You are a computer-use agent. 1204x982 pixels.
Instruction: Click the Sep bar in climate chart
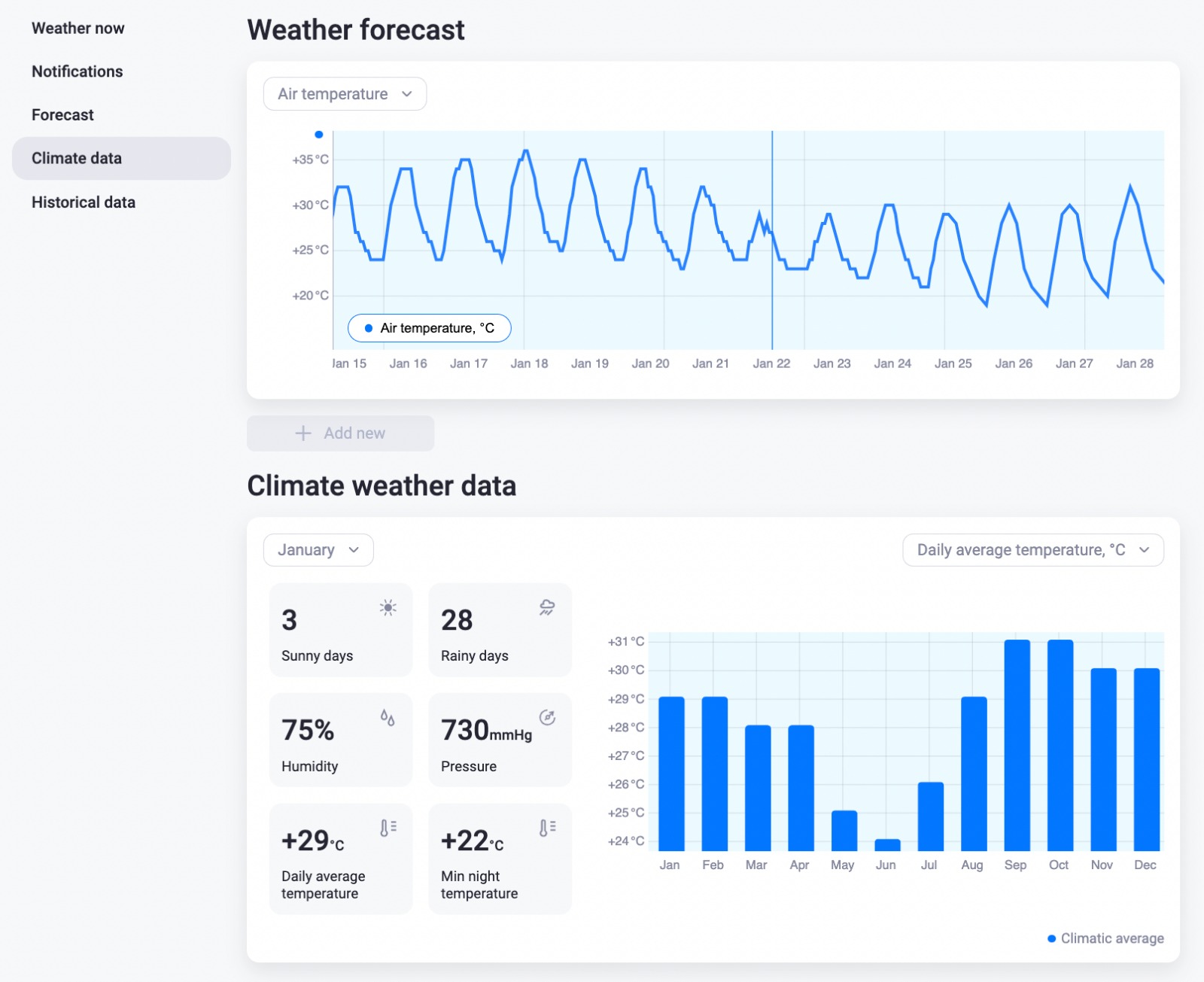[1017, 746]
